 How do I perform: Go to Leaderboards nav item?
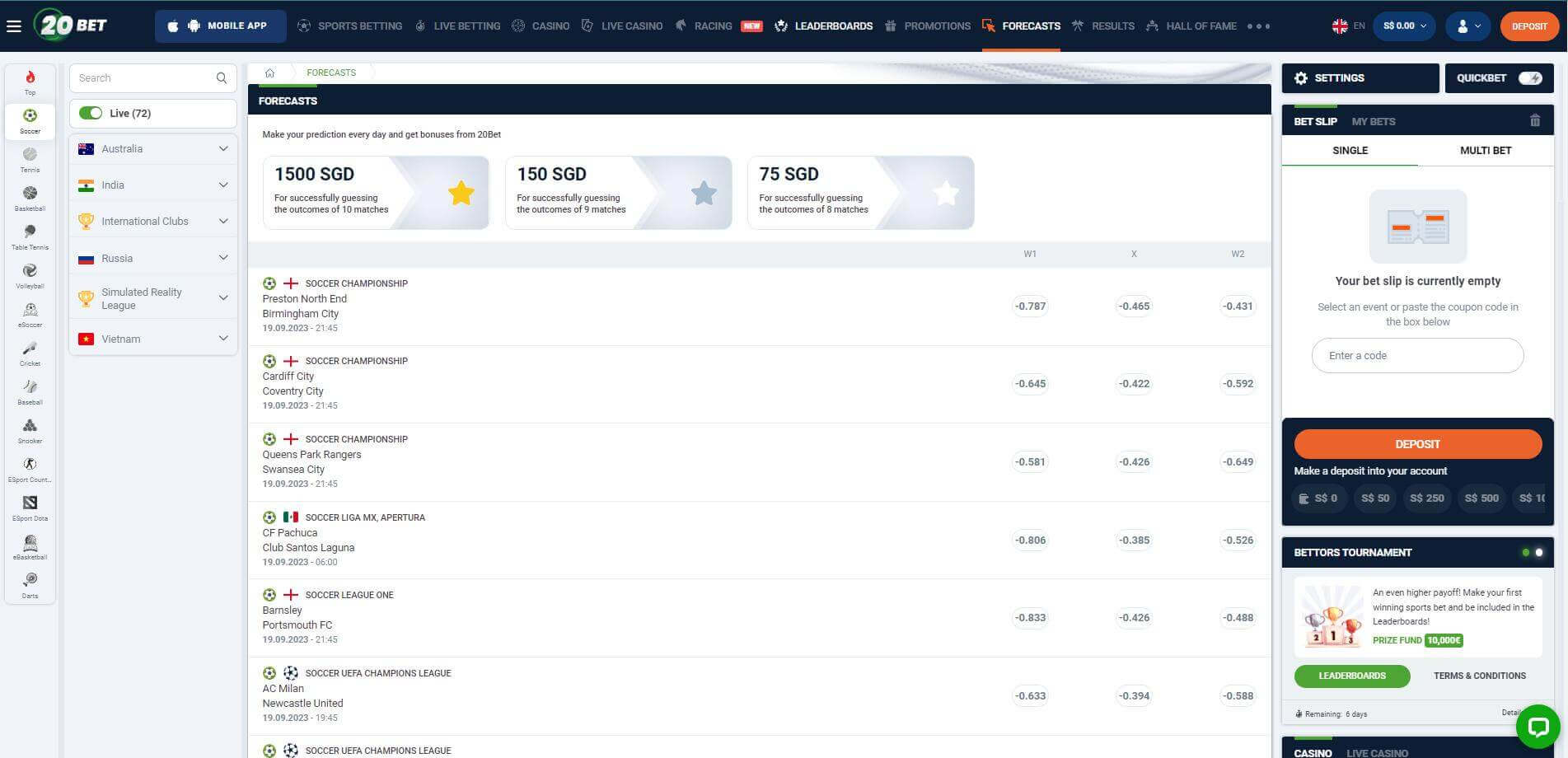click(x=824, y=26)
